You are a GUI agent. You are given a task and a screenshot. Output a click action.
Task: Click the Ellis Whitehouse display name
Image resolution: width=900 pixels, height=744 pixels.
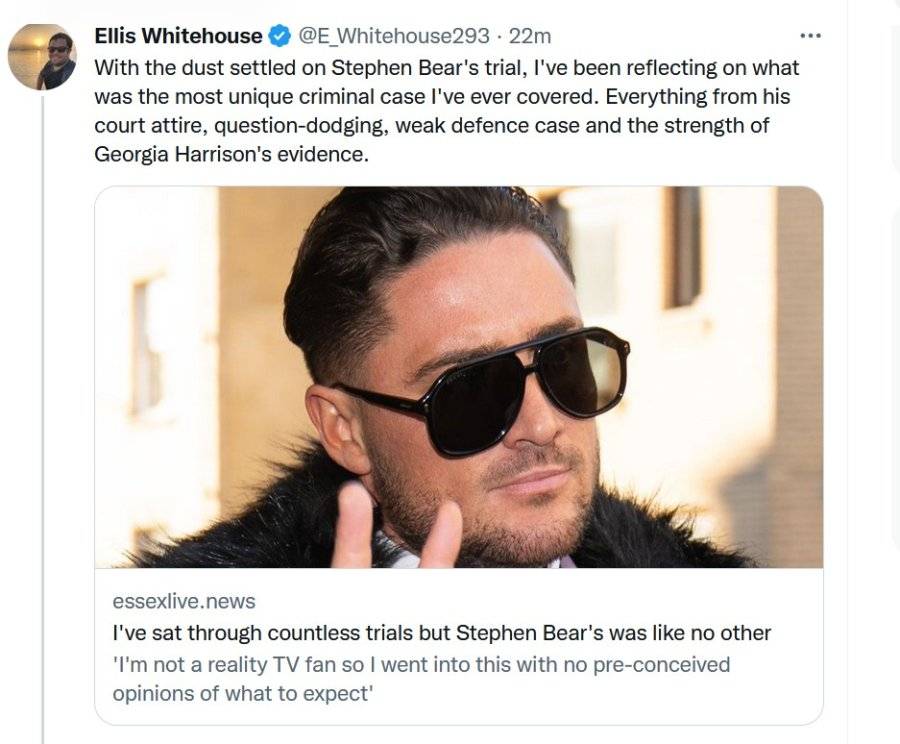[178, 36]
